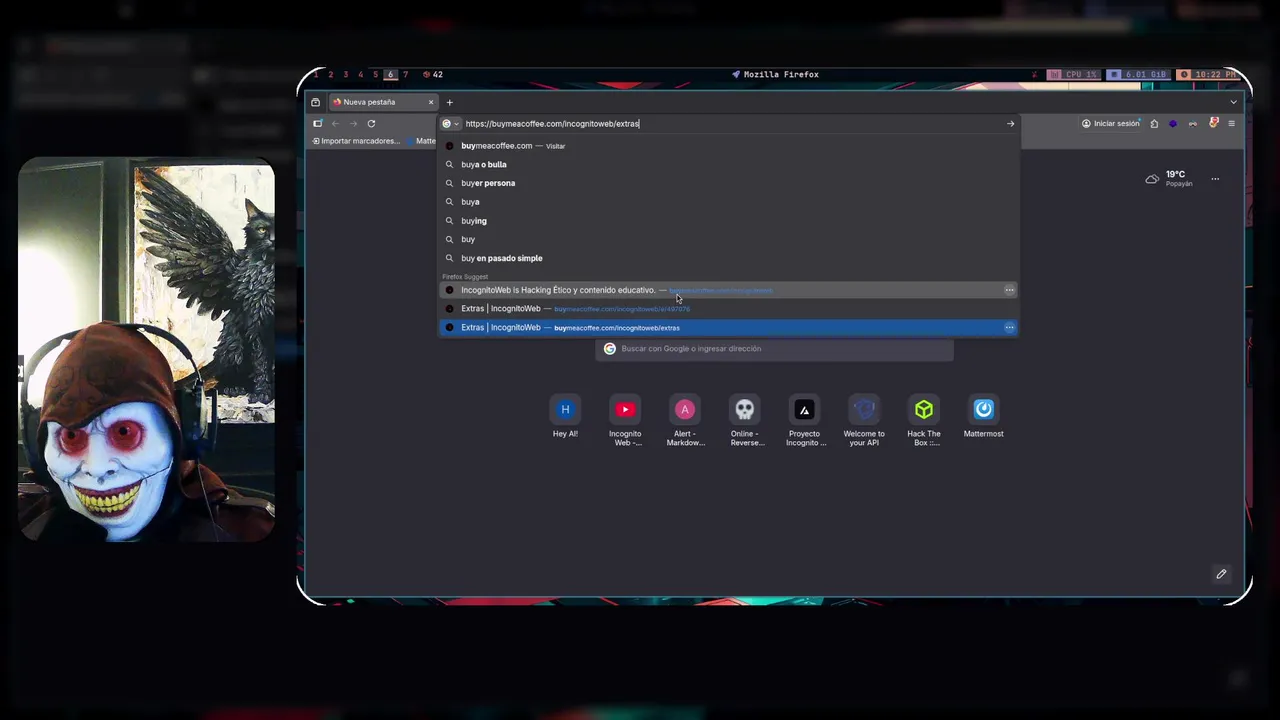Open Extras IncognitoWeb e/497076 suggestion
The image size is (1280, 720).
(729, 309)
